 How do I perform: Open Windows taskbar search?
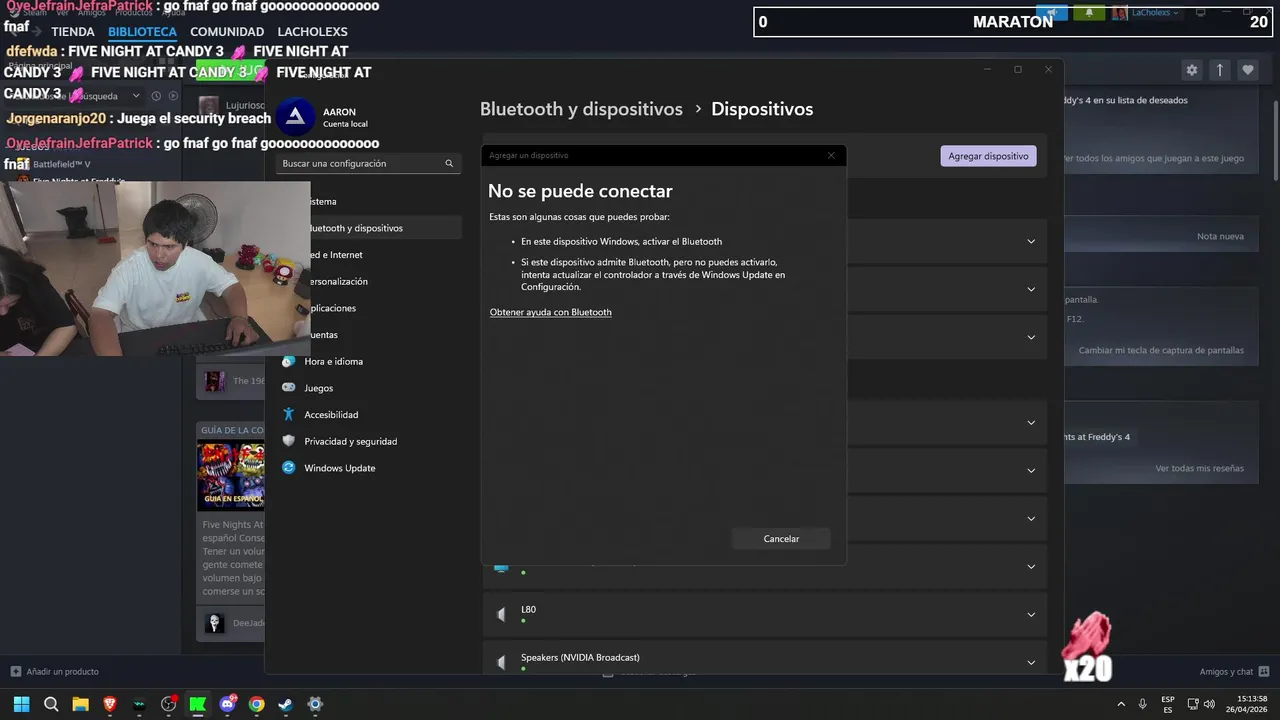tap(51, 704)
